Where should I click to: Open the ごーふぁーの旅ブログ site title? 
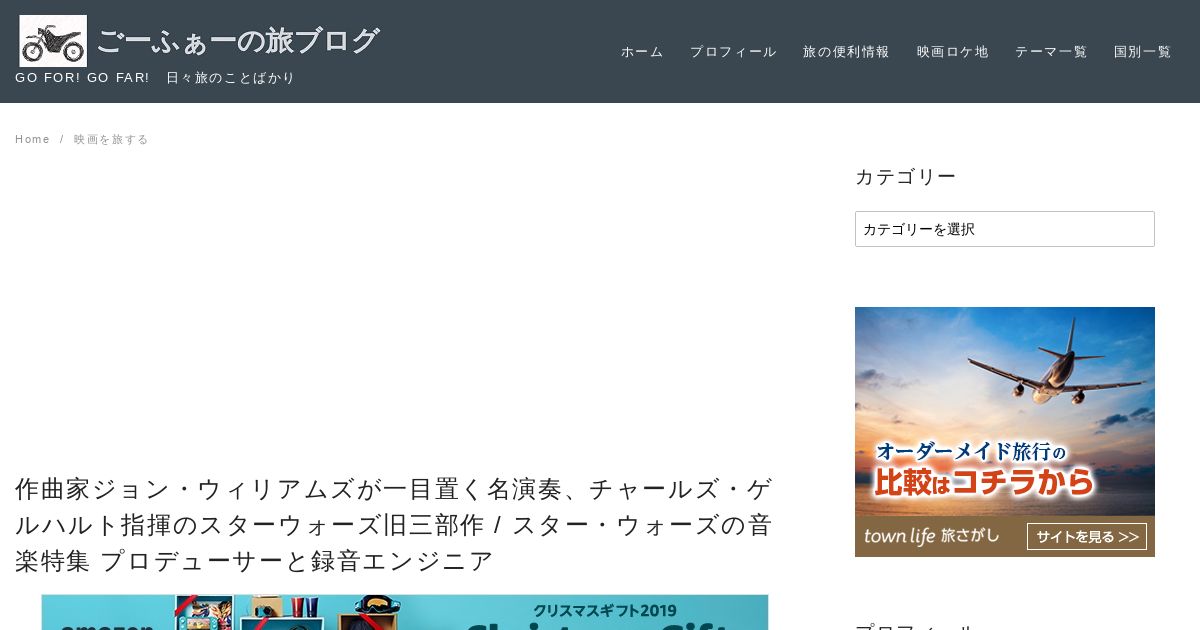click(x=238, y=41)
